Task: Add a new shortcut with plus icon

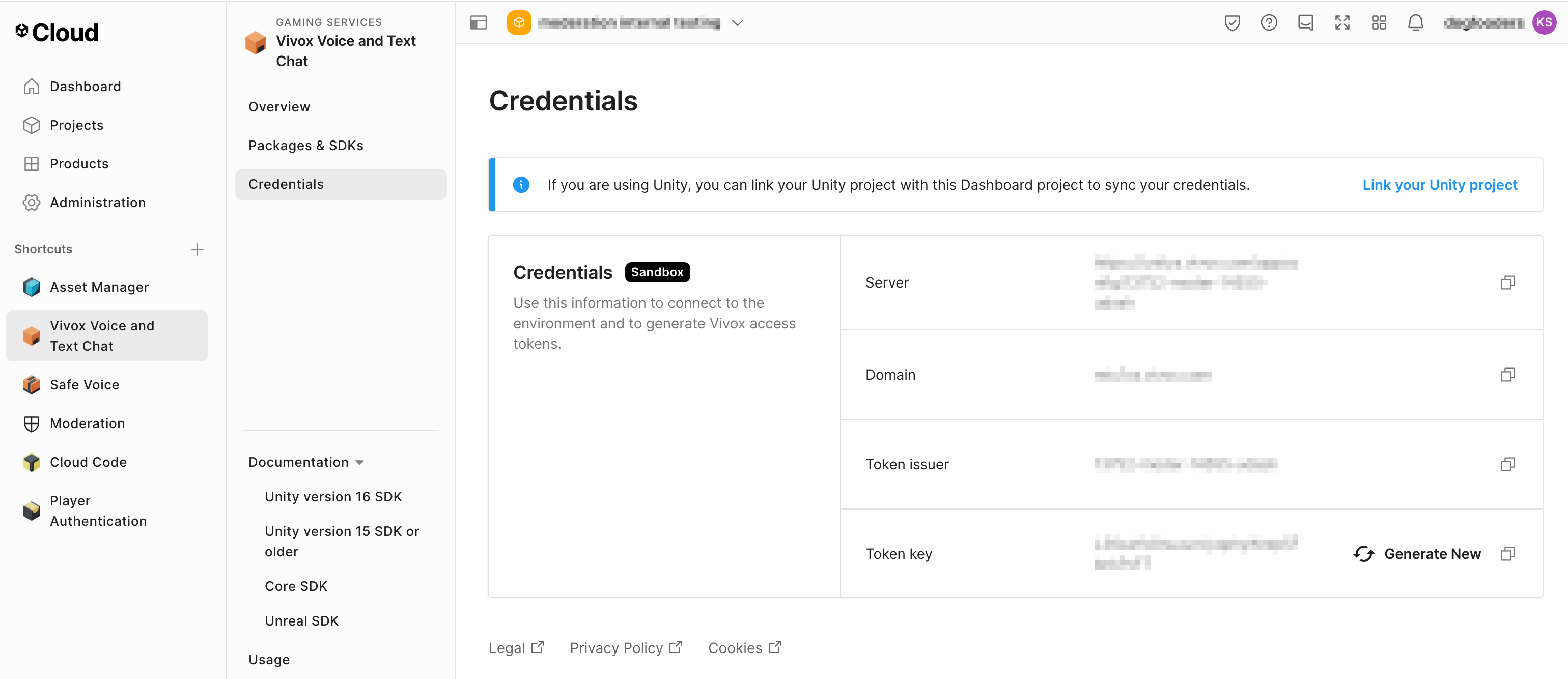Action: (198, 249)
